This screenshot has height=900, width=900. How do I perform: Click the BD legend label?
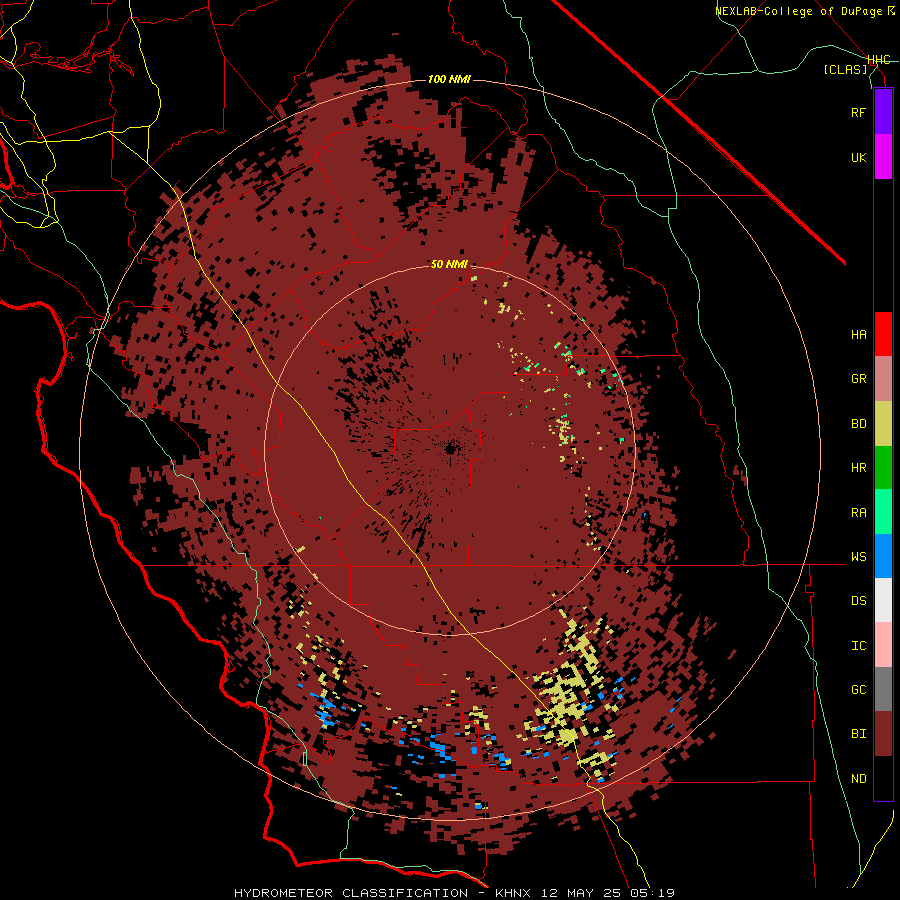(x=858, y=424)
